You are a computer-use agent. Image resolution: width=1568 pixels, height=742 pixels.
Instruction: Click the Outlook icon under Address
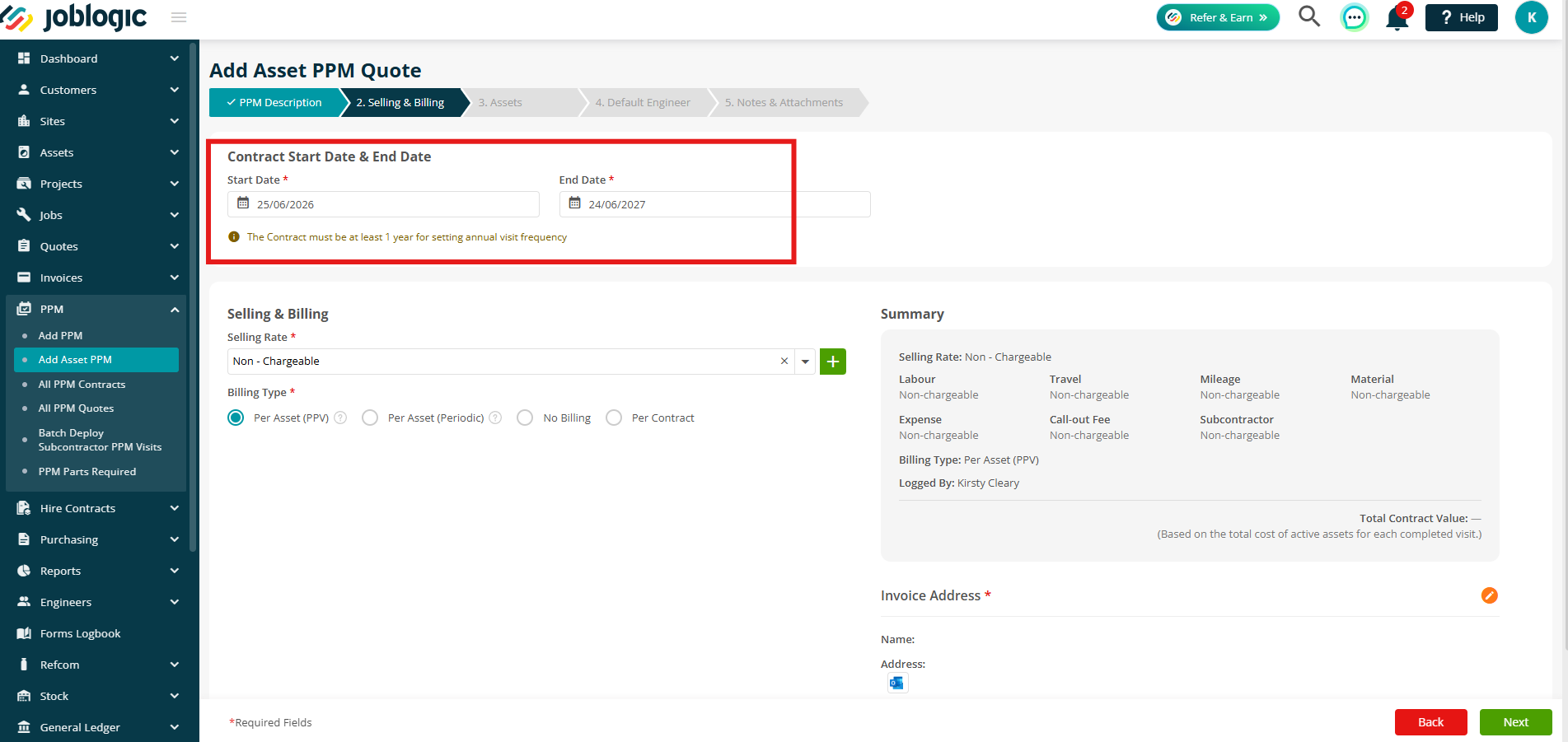[897, 683]
